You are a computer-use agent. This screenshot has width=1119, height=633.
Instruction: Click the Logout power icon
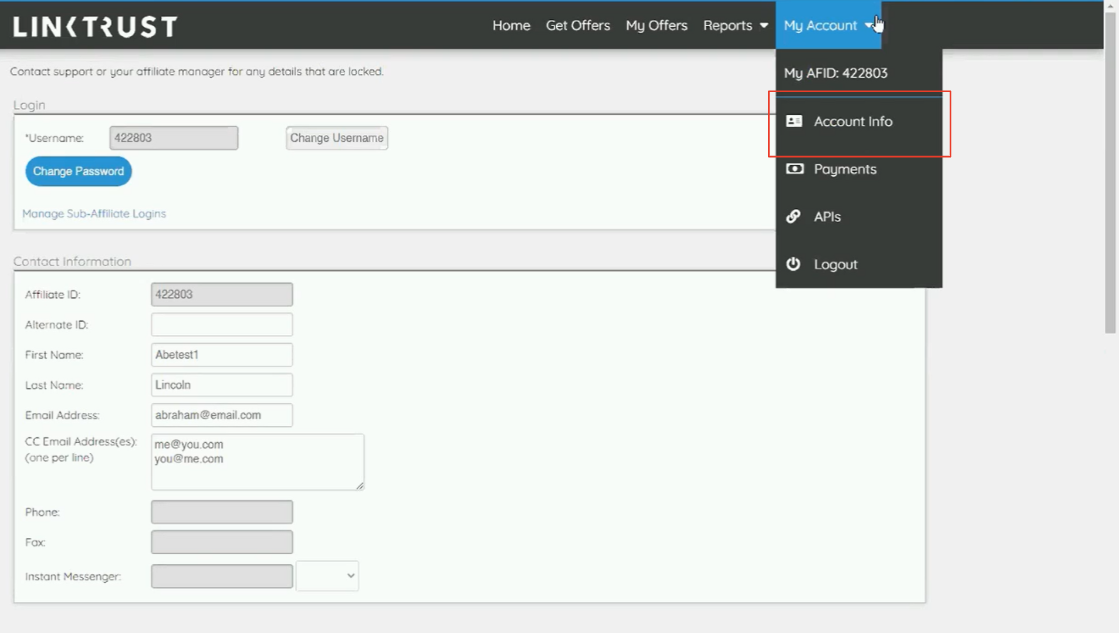pos(793,264)
